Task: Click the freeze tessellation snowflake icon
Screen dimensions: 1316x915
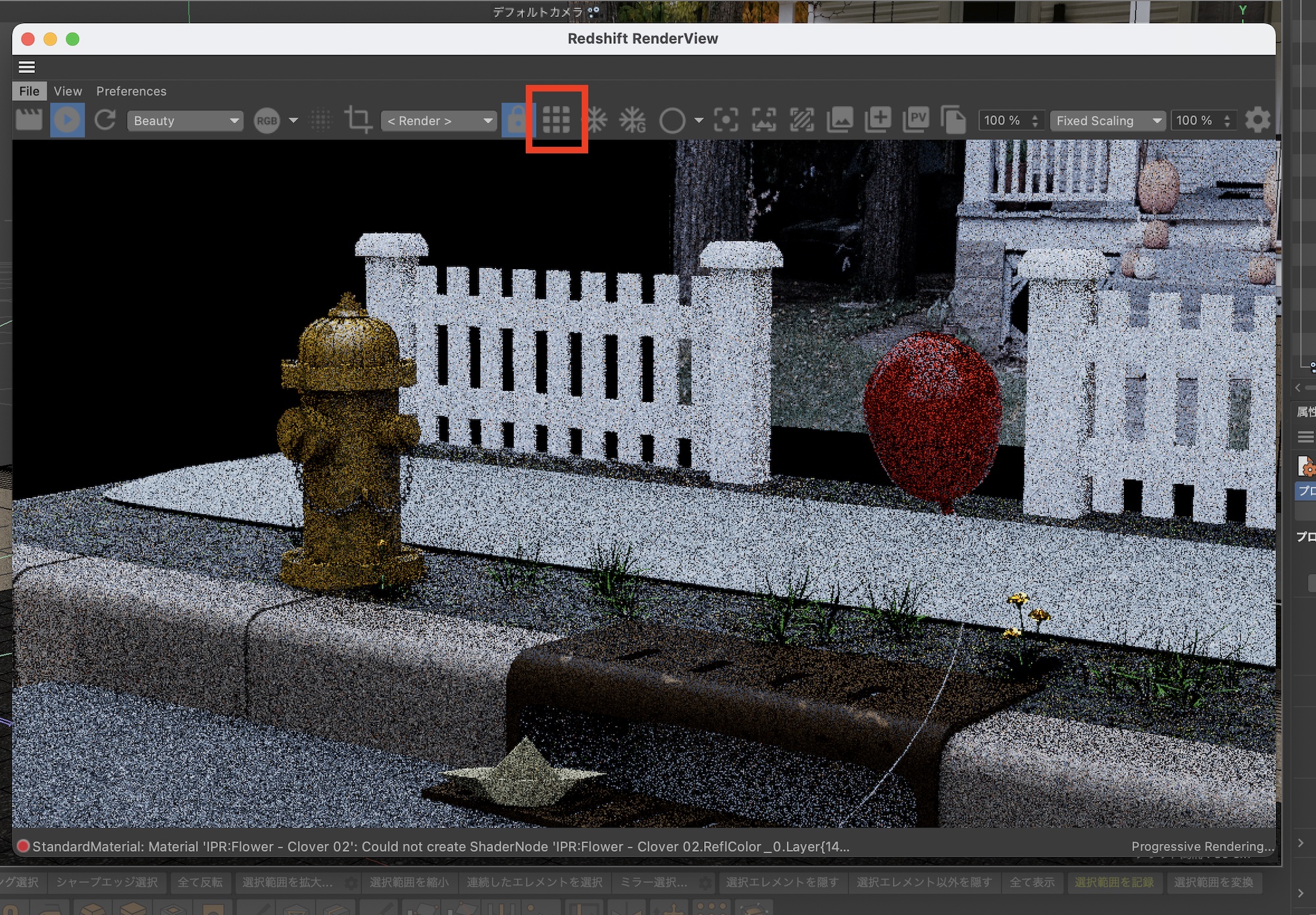Action: tap(595, 120)
